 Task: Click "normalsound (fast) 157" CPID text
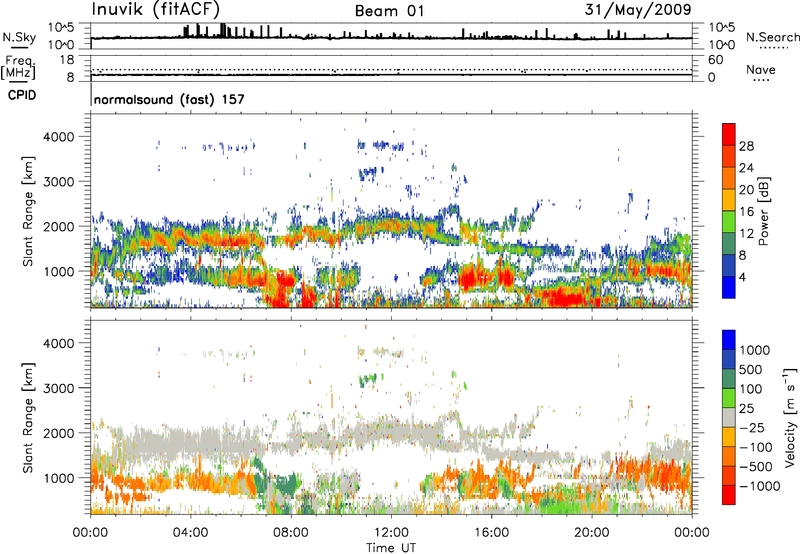169,99
